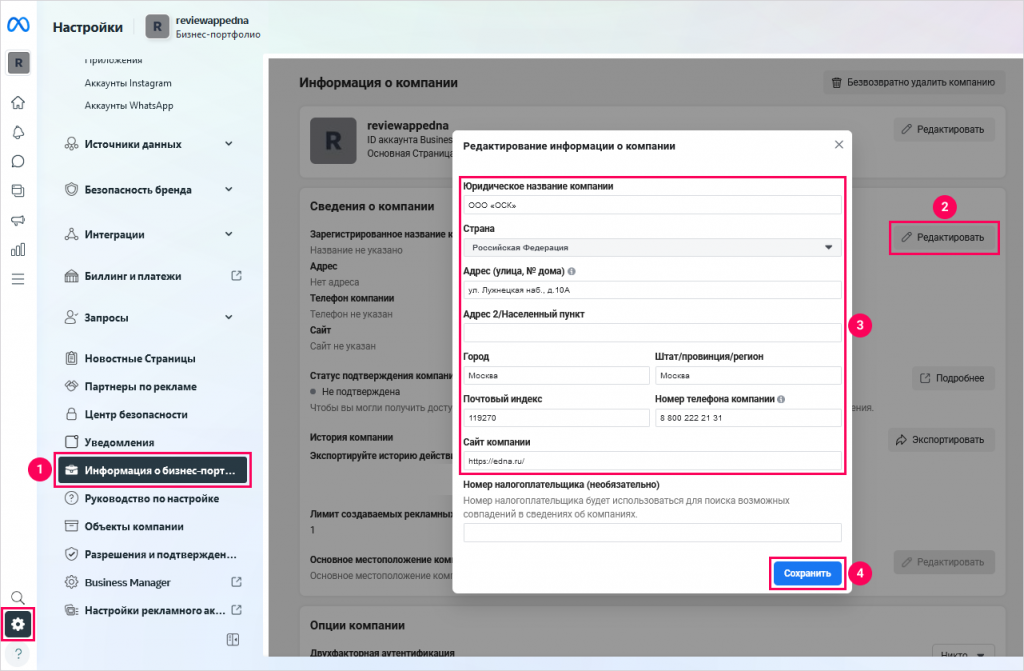
Task: Open the help question mark icon
Action: pyautogui.click(x=18, y=654)
